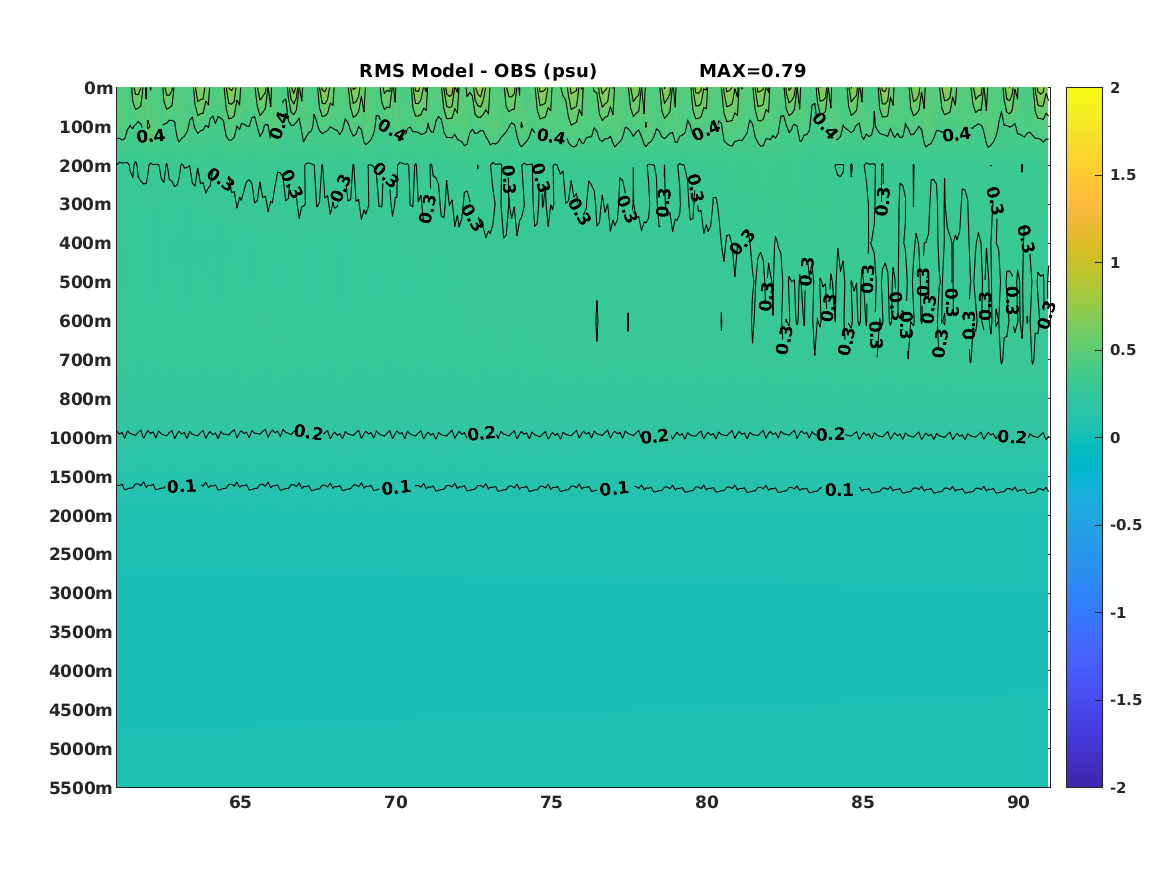Viewport: 1167px width, 875px height.
Task: Click the '4500m' depth axis label
Action: [x=81, y=710]
